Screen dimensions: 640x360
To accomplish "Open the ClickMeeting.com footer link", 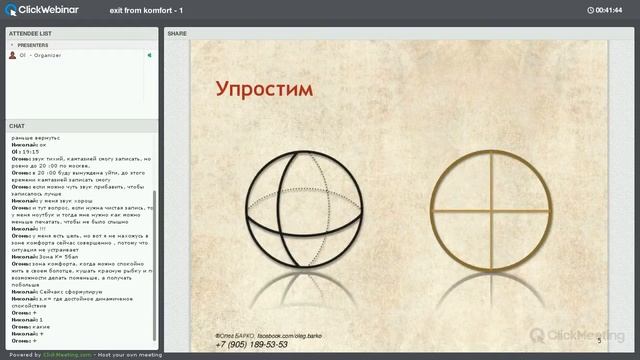I will [x=67, y=355].
